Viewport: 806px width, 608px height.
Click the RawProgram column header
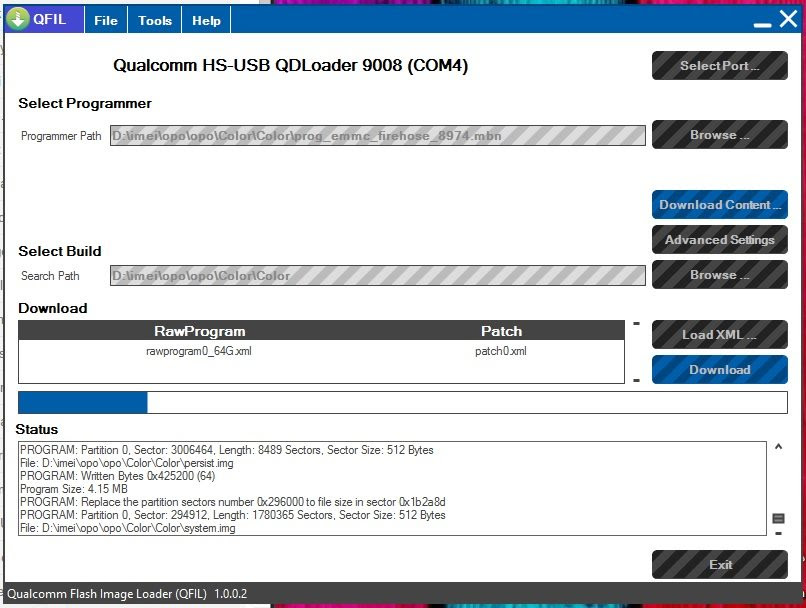pyautogui.click(x=199, y=331)
